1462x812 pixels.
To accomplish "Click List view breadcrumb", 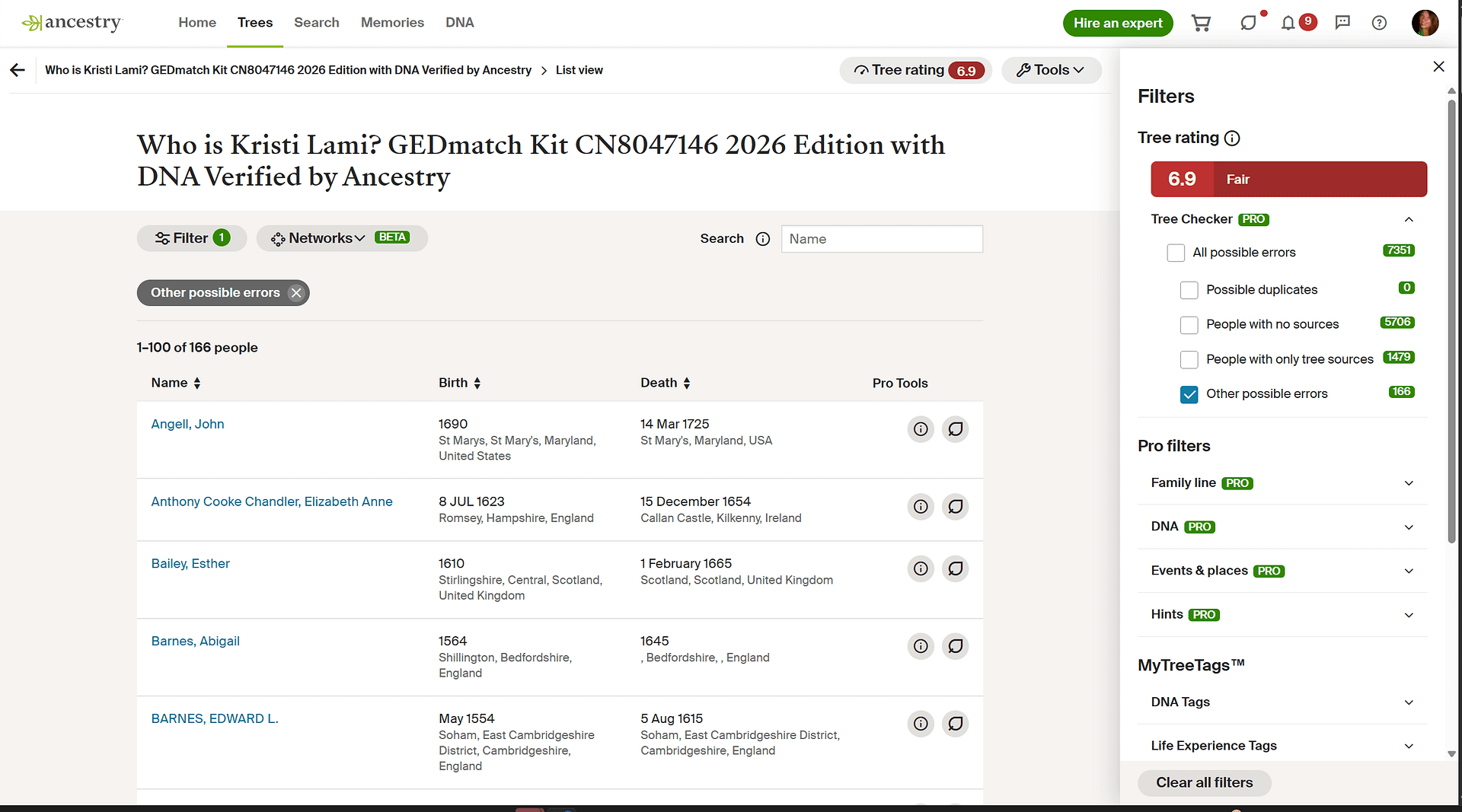I will tap(579, 70).
